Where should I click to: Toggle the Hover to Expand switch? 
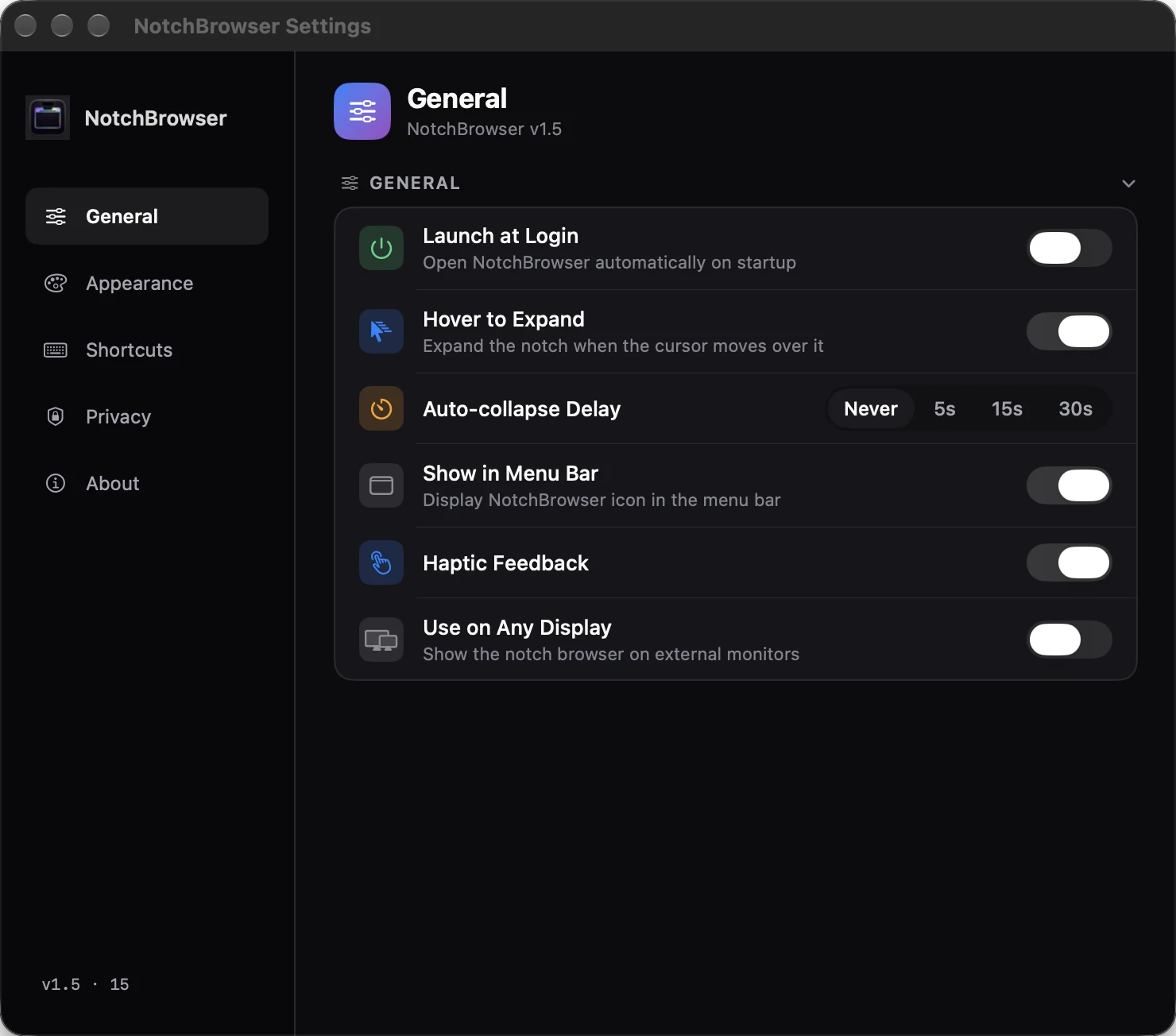1069,331
